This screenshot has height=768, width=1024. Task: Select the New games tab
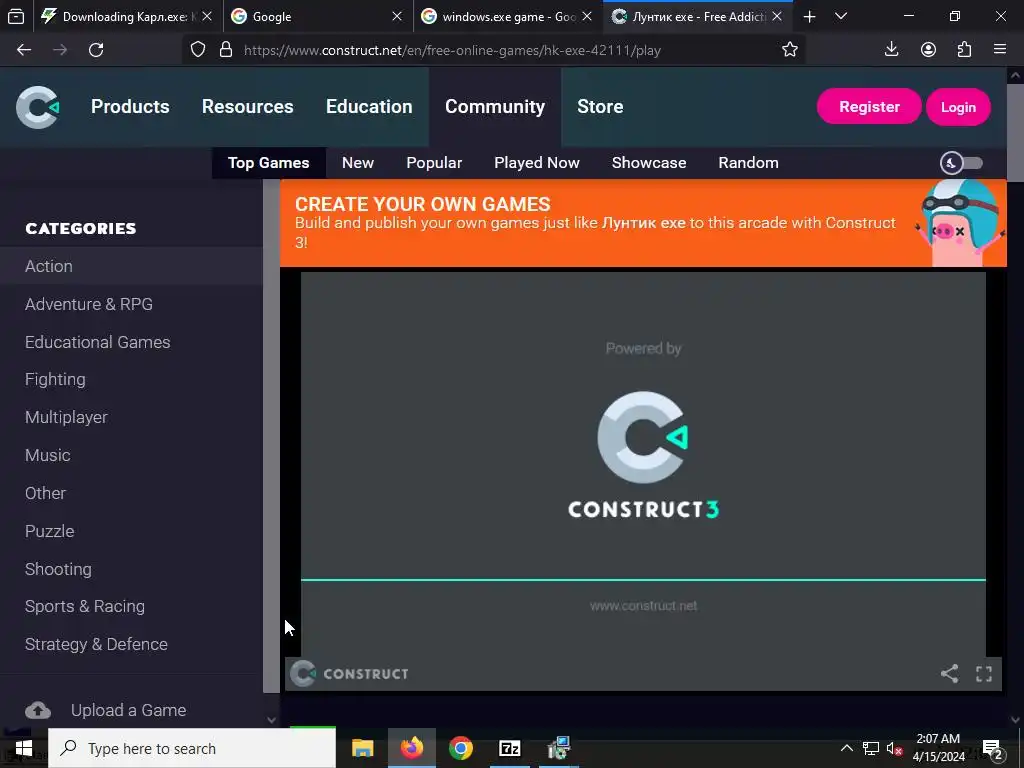[x=358, y=163]
